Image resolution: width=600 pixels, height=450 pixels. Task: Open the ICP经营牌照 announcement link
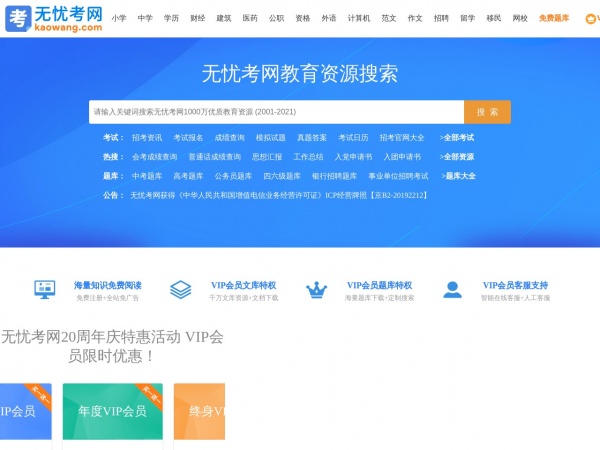279,196
